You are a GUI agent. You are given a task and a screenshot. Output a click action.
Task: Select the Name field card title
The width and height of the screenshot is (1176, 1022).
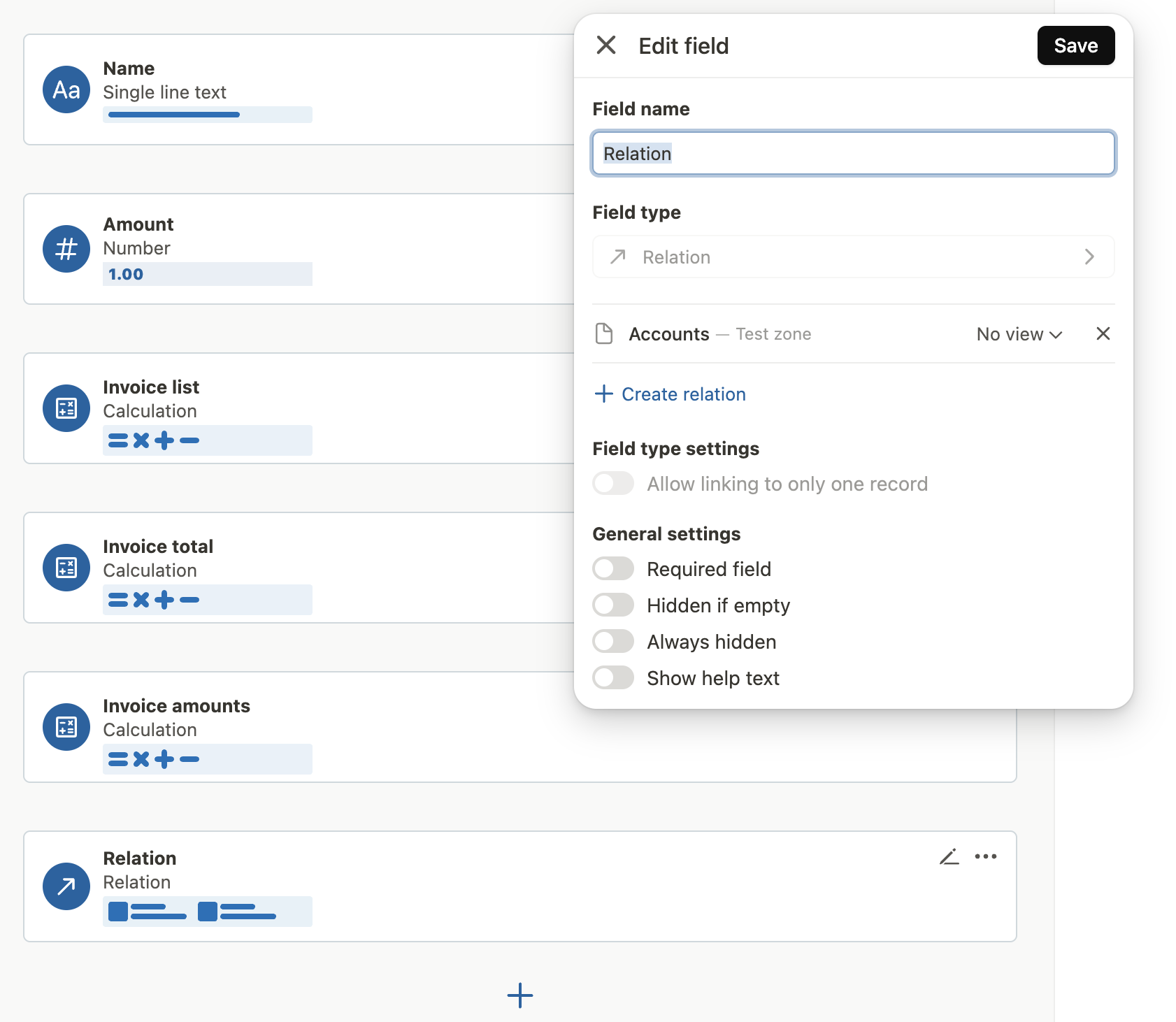pyautogui.click(x=129, y=69)
